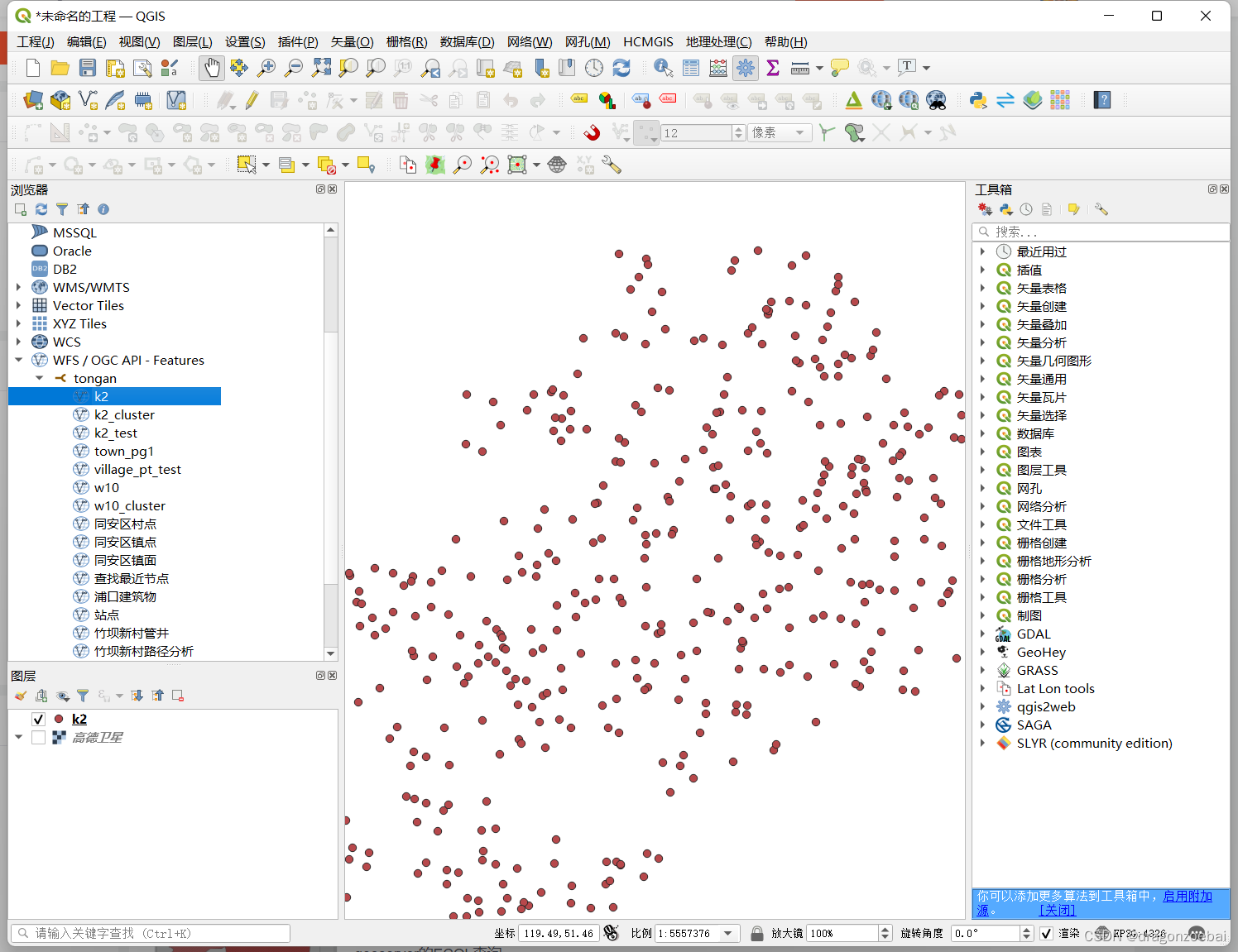Open the 矢量(O) menu
Image resolution: width=1238 pixels, height=952 pixels.
click(352, 41)
